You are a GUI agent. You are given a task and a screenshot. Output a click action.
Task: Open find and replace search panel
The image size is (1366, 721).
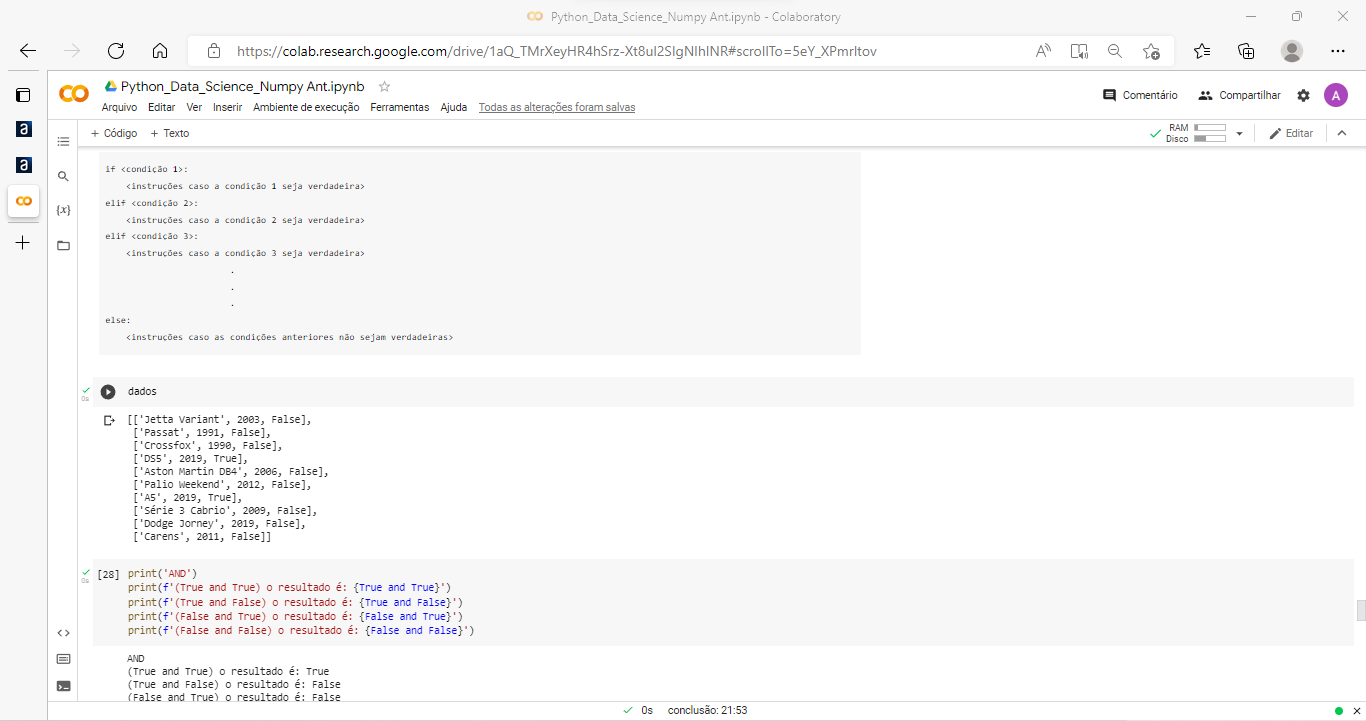click(x=64, y=176)
